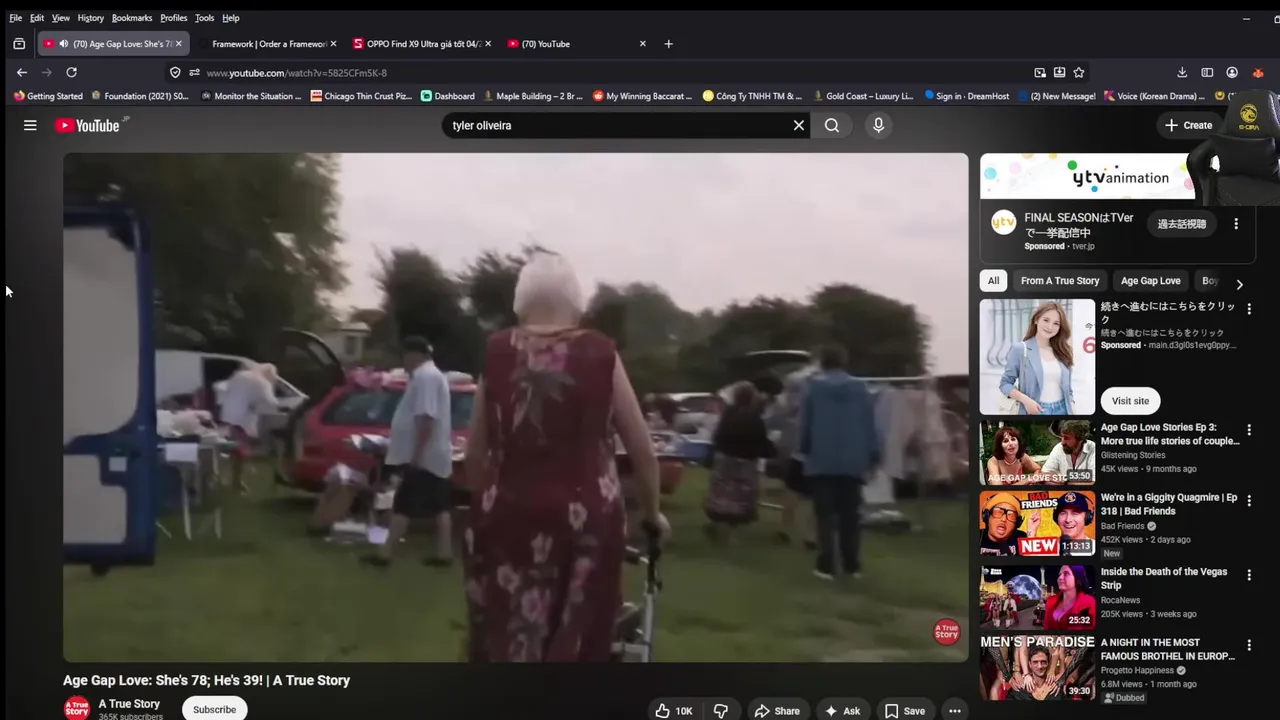Click the Create button

[x=1189, y=125]
